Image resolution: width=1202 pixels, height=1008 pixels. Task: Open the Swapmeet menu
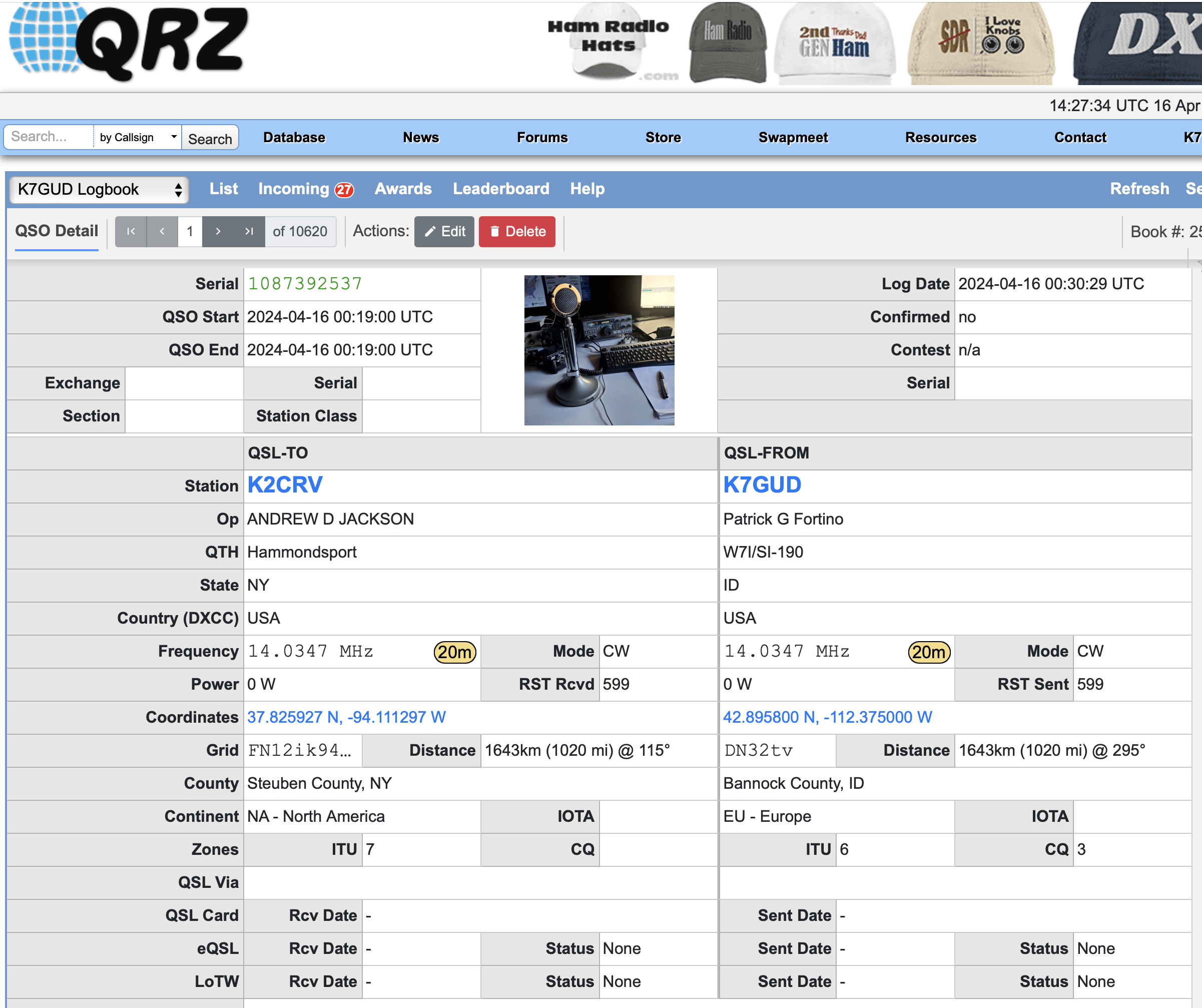click(x=793, y=137)
